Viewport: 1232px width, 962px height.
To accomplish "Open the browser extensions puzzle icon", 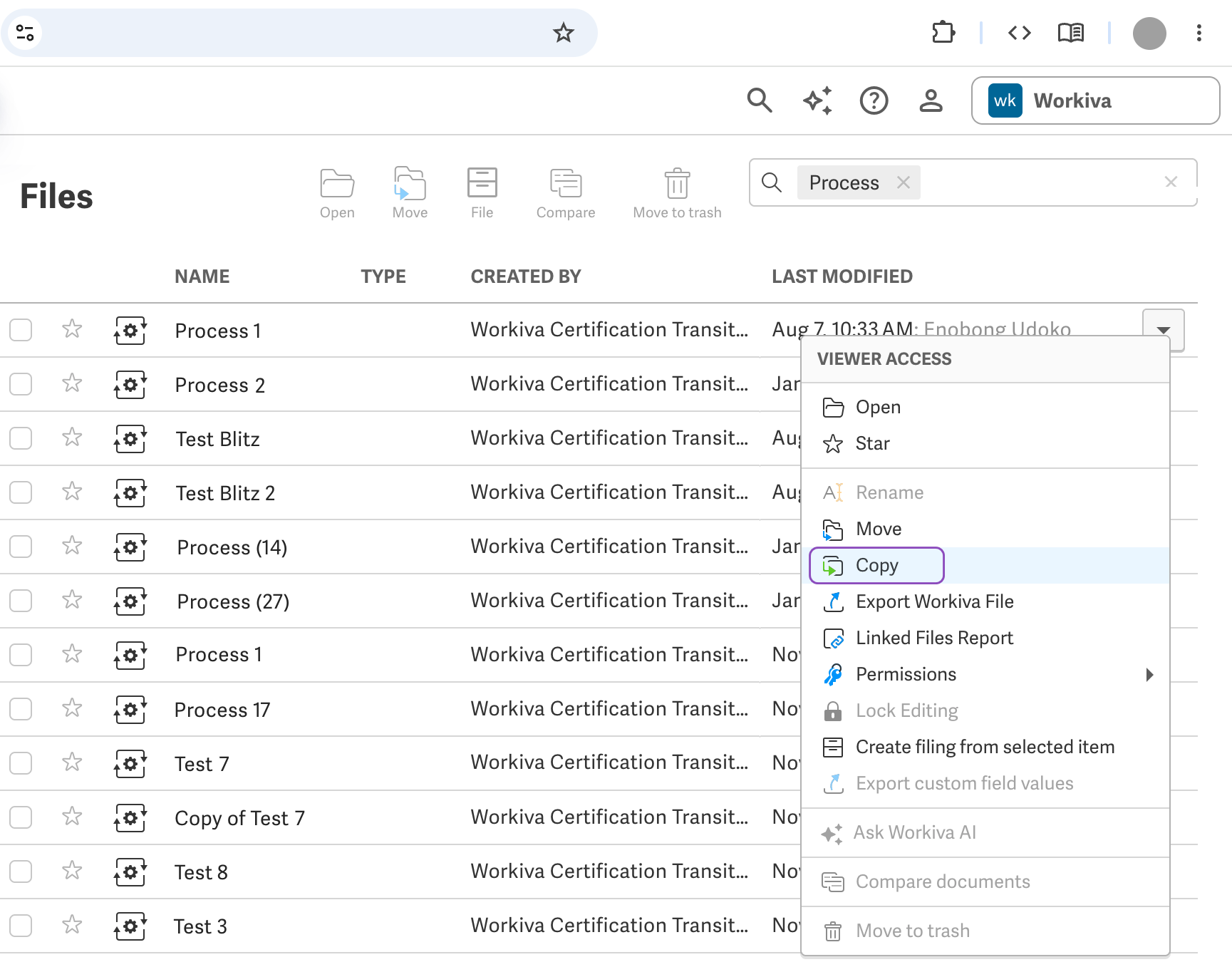I will (x=943, y=33).
